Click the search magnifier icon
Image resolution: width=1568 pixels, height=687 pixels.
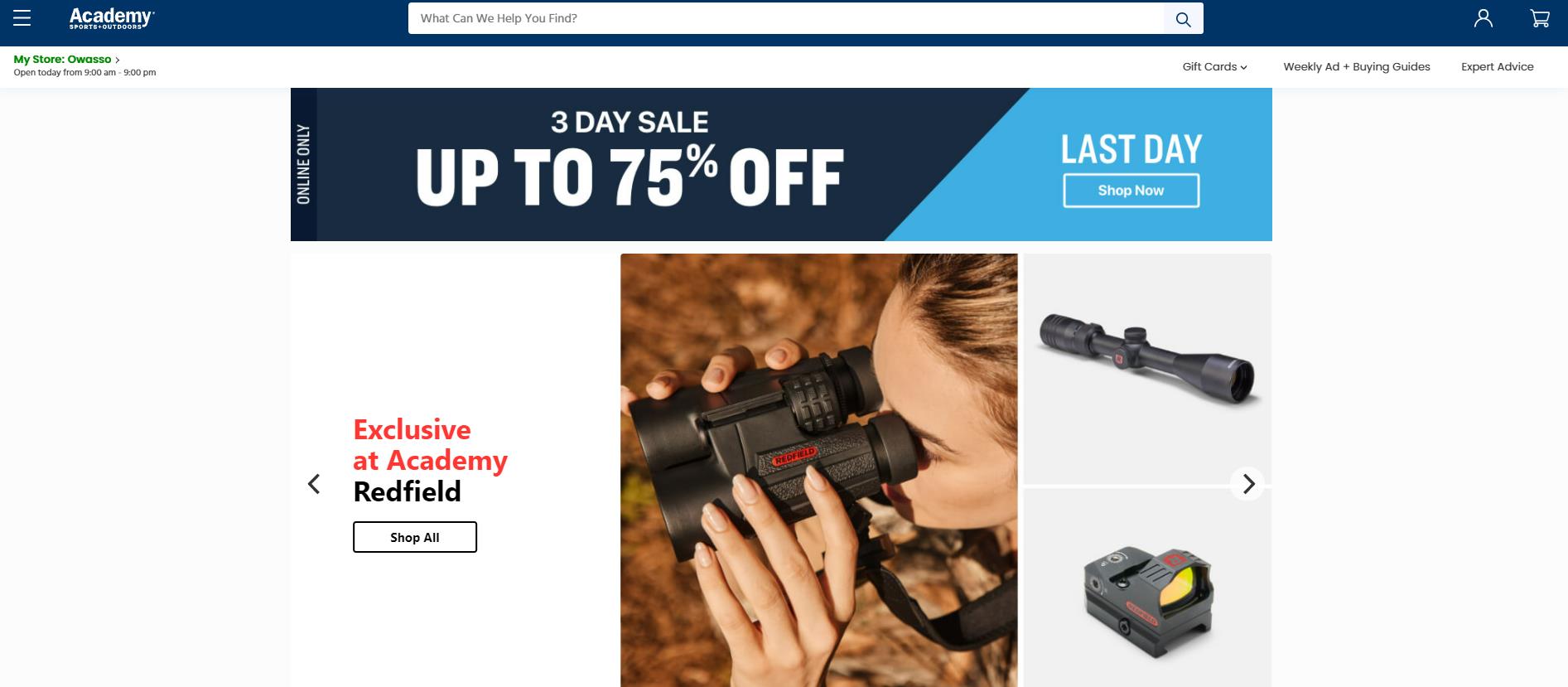click(1183, 19)
